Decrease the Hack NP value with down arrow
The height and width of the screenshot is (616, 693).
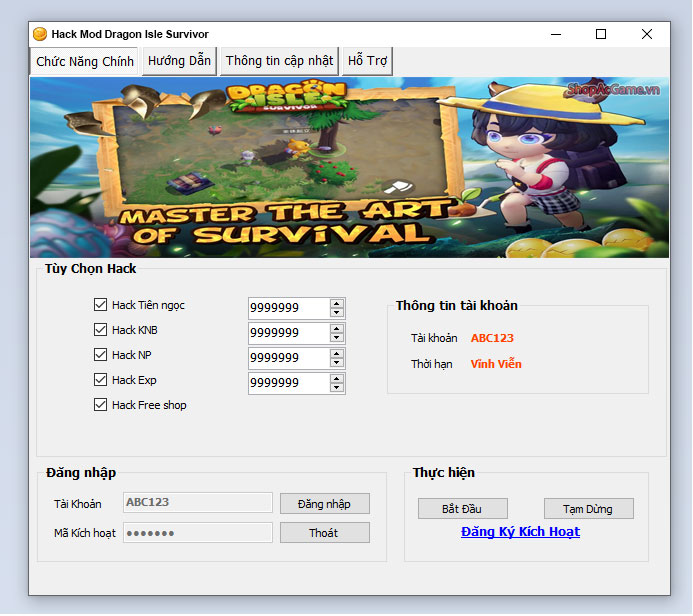point(337,363)
